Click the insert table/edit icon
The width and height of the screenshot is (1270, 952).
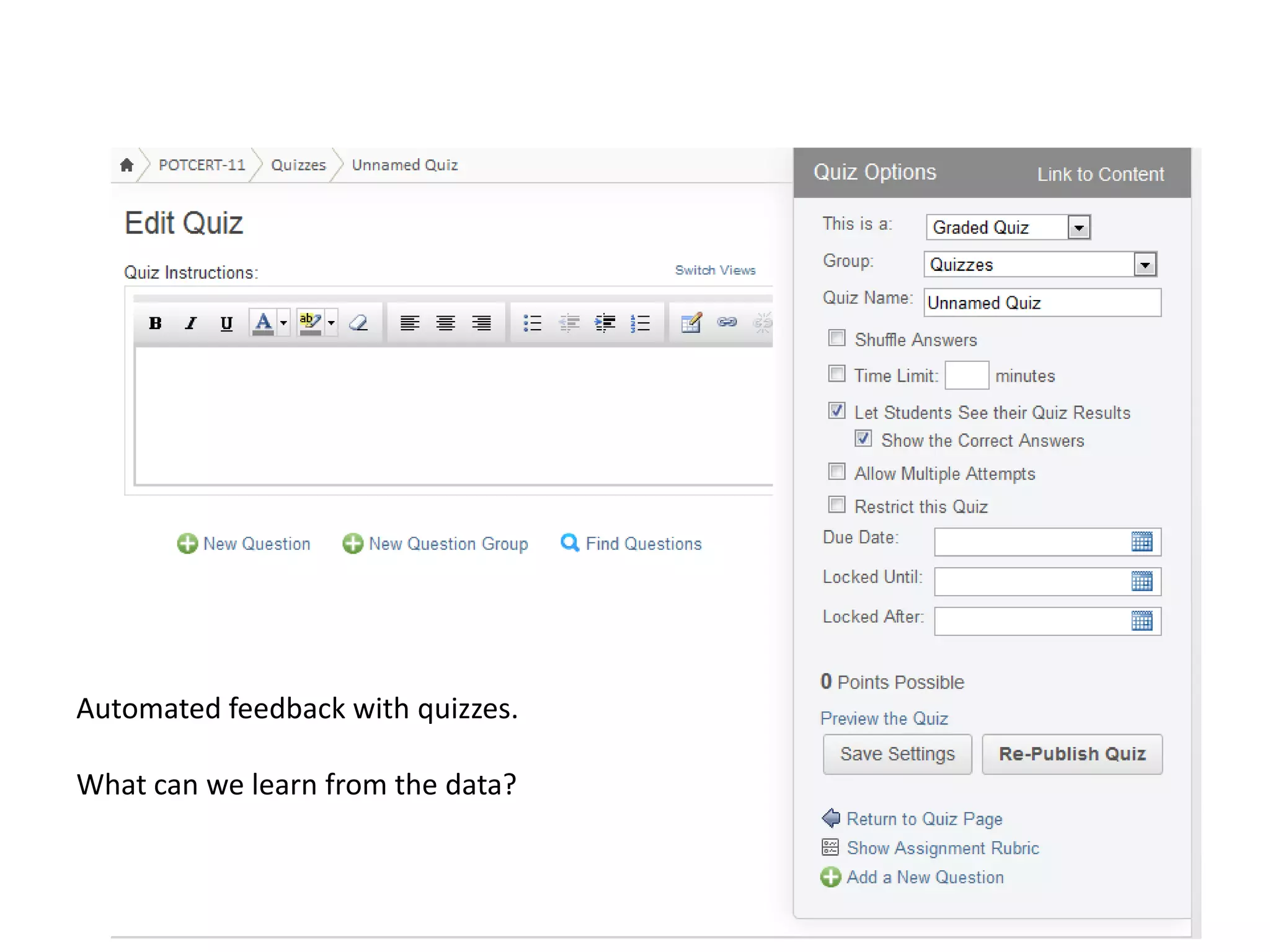691,323
